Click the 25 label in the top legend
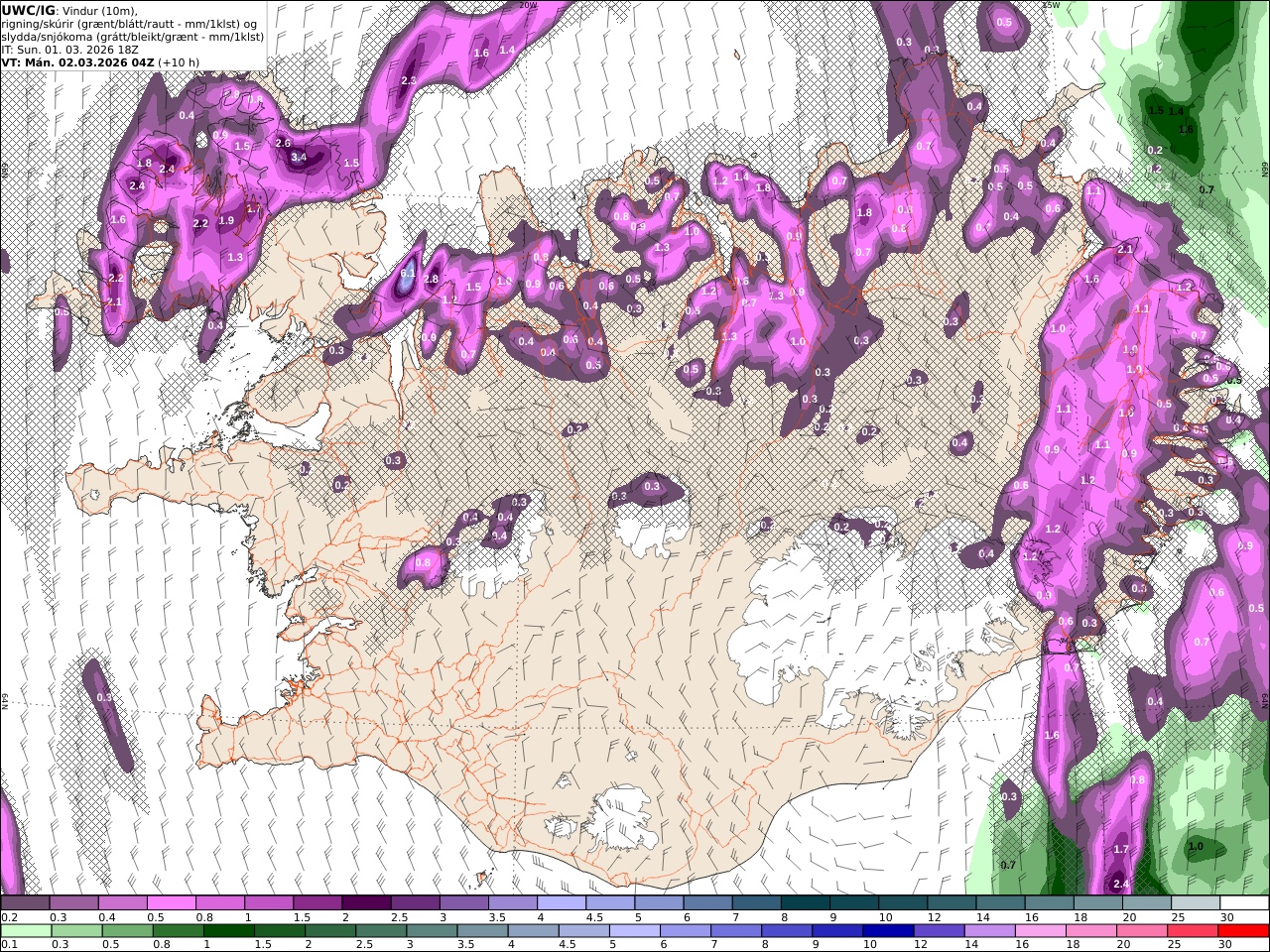Screen dimensions: 1270x952 pos(1178,917)
